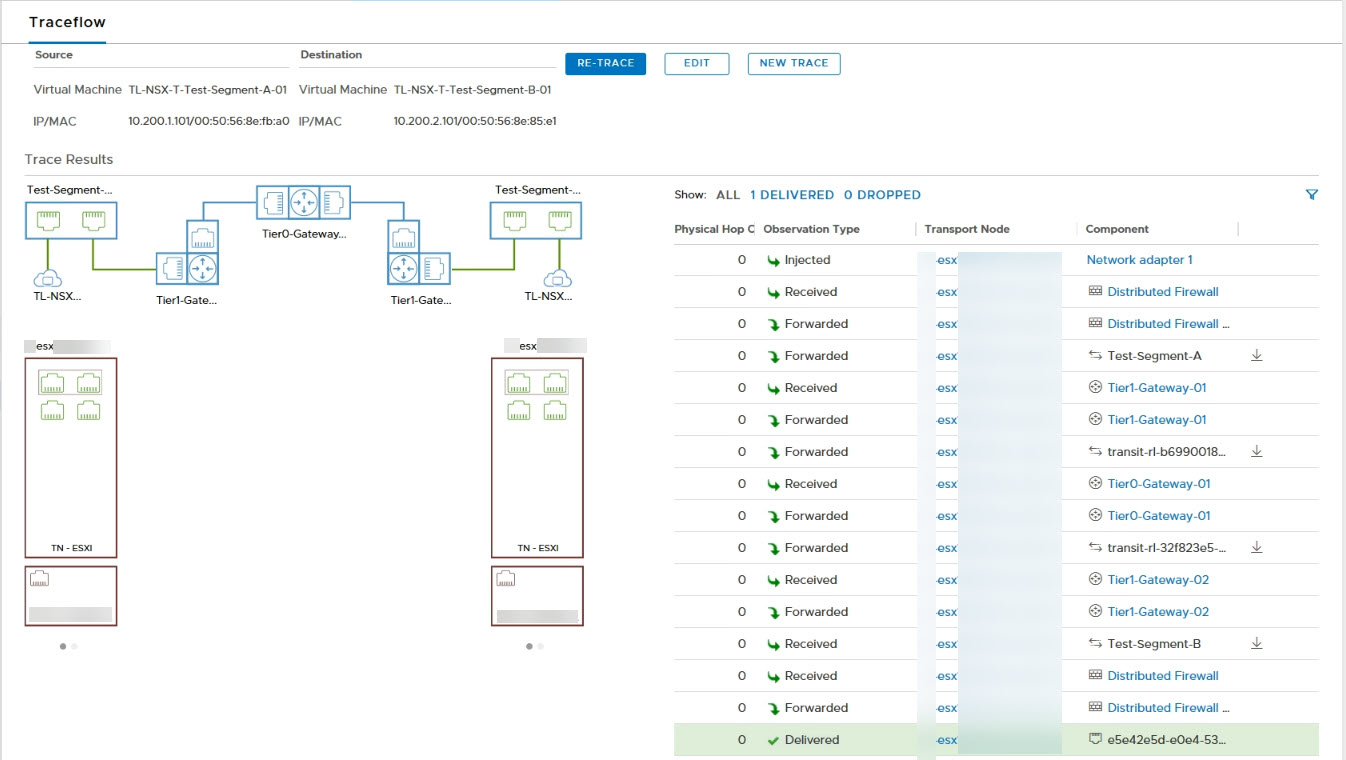
Task: Sort by Observation Type column header
Action: [x=811, y=229]
